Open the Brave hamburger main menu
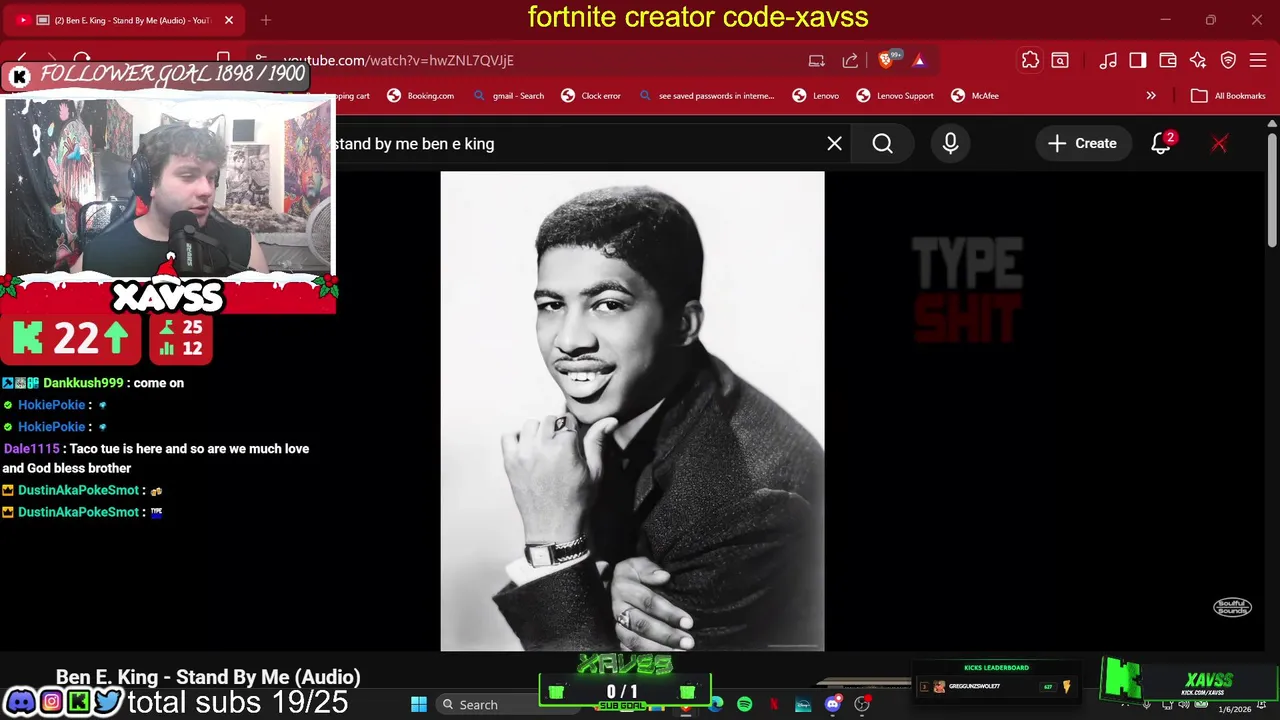 (x=1257, y=60)
